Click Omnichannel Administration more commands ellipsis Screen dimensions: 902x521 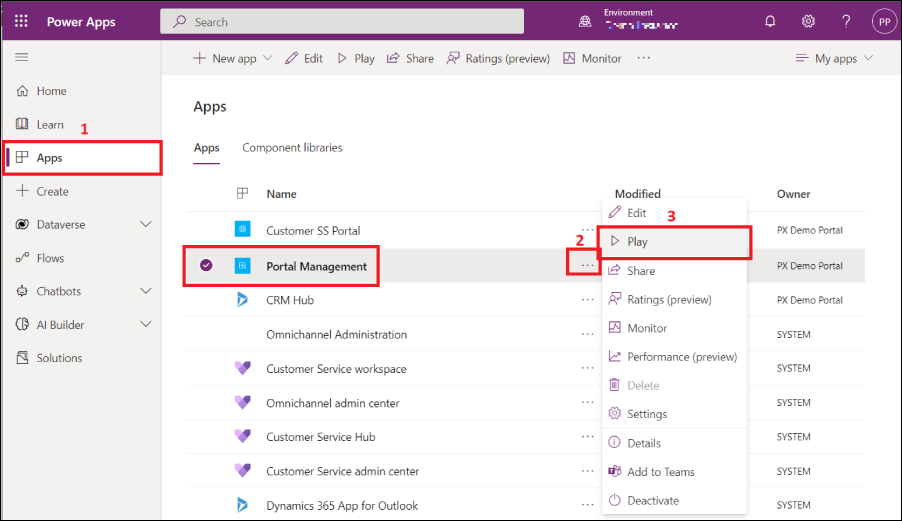coord(587,334)
